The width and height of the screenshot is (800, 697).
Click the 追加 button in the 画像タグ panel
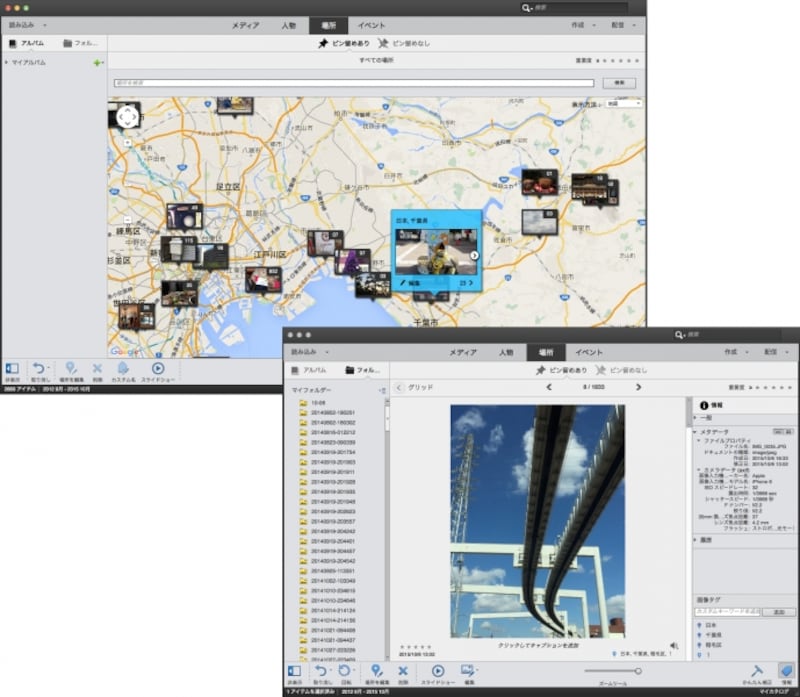(780, 611)
